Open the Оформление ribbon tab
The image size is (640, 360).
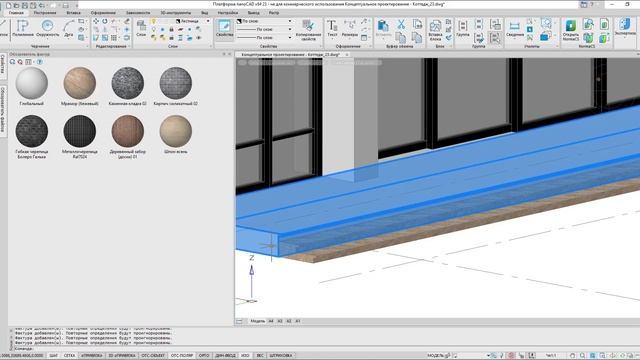(x=103, y=13)
